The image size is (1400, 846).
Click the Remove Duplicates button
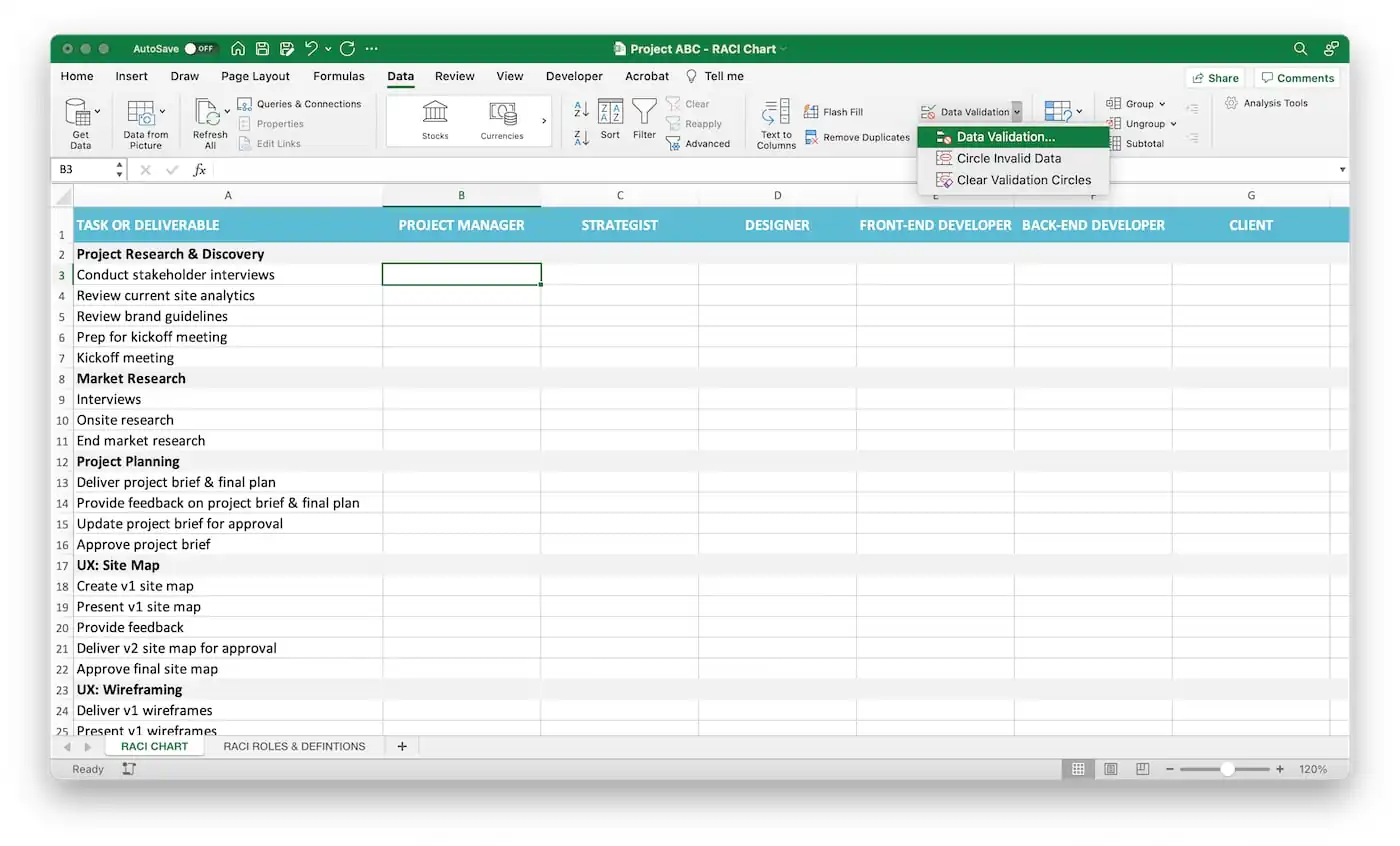(x=857, y=138)
